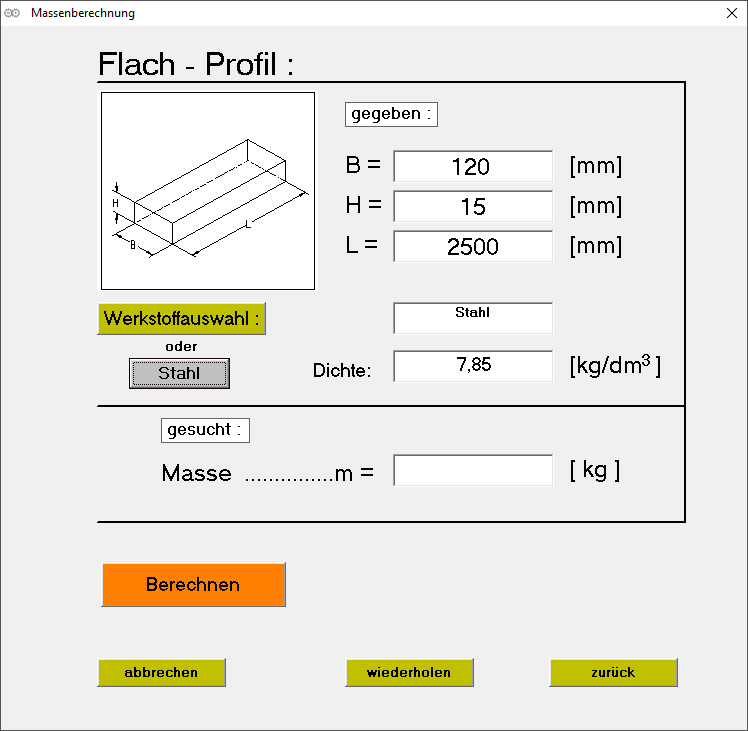Click the kg/dm³ unit label

[615, 366]
